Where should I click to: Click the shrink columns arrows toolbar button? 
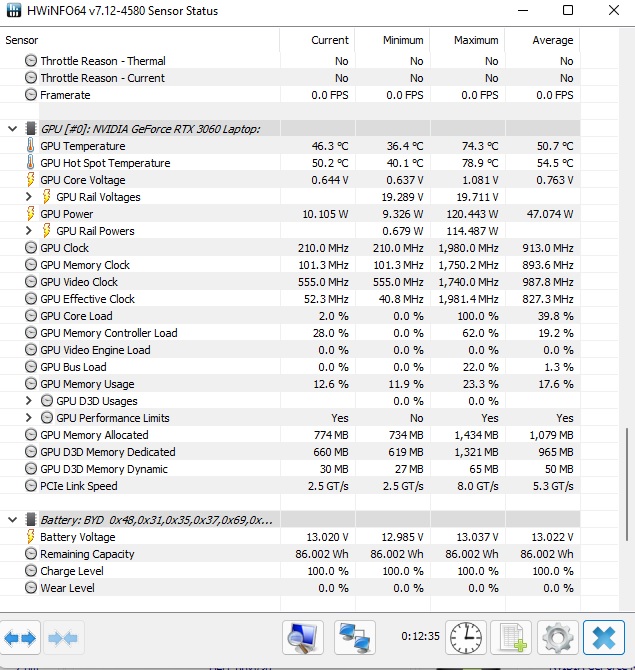pyautogui.click(x=63, y=638)
